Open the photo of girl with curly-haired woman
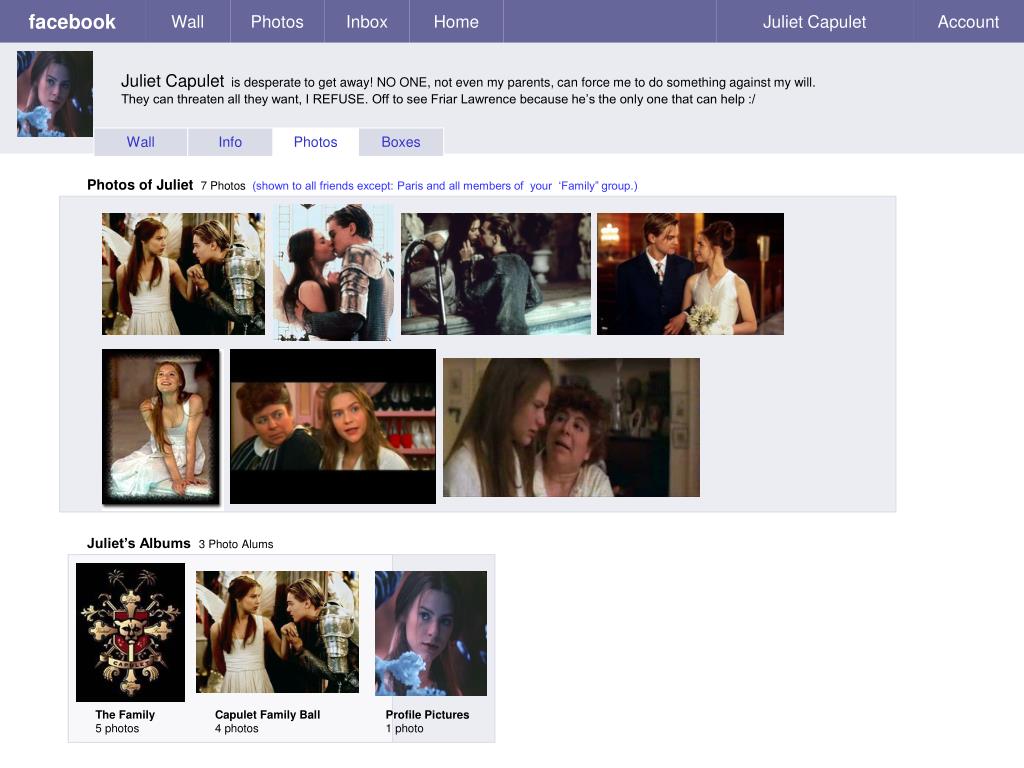The image size is (1024, 768). pos(571,427)
